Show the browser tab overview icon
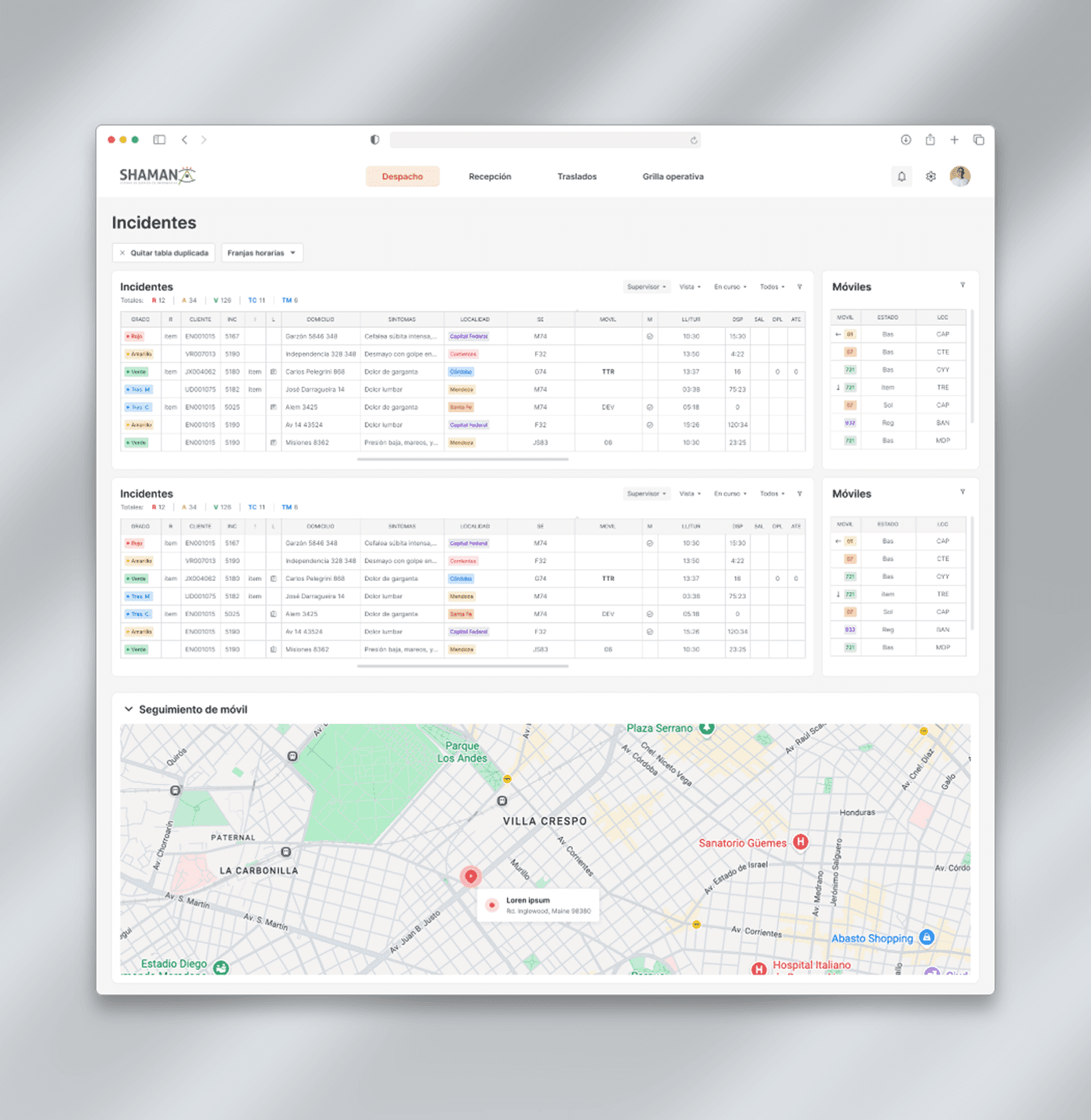Screen dimensions: 1091x1120 (x=979, y=140)
